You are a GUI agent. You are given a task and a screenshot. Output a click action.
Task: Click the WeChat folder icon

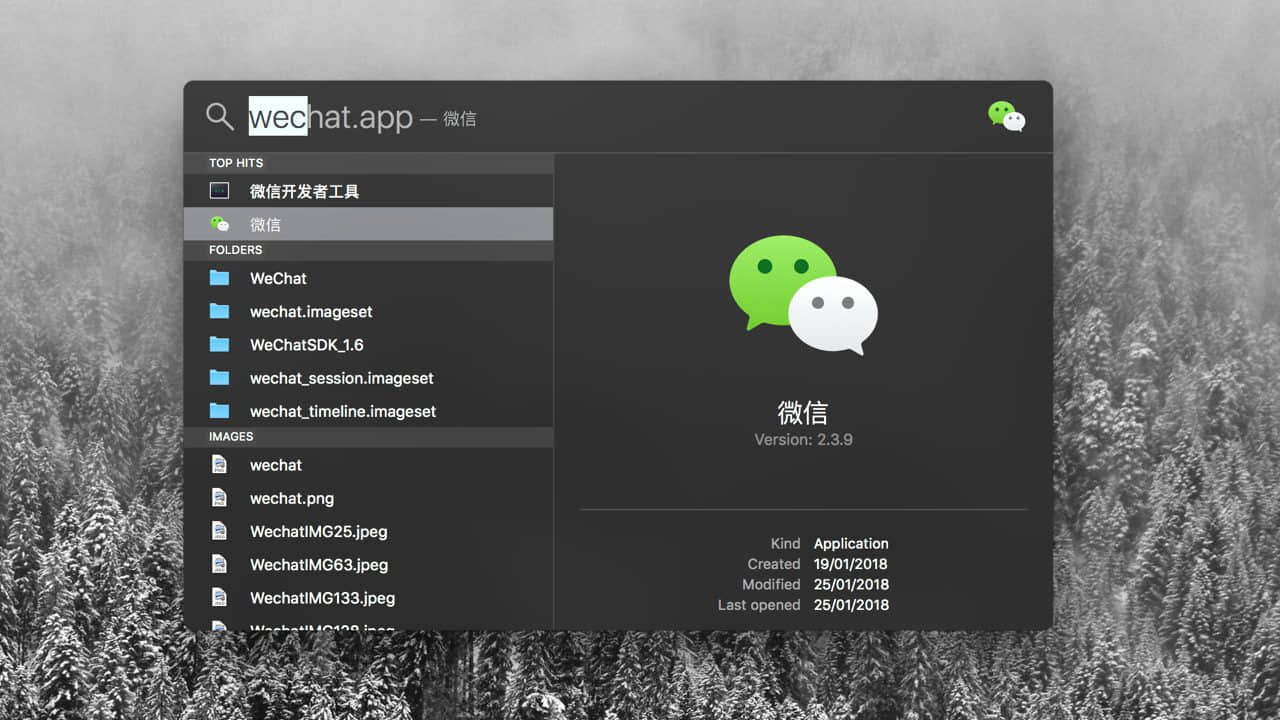[x=219, y=278]
